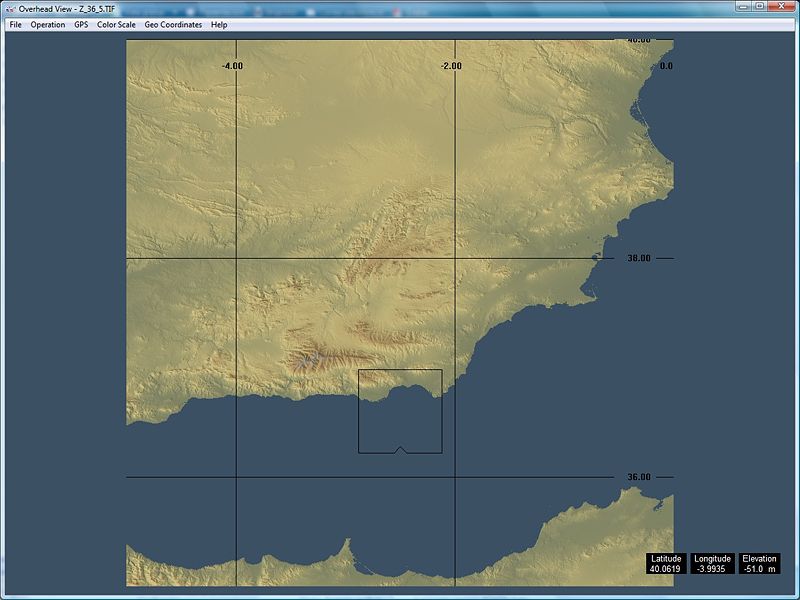Image resolution: width=800 pixels, height=600 pixels.
Task: Expand the Color Scale menu
Action: coord(116,24)
